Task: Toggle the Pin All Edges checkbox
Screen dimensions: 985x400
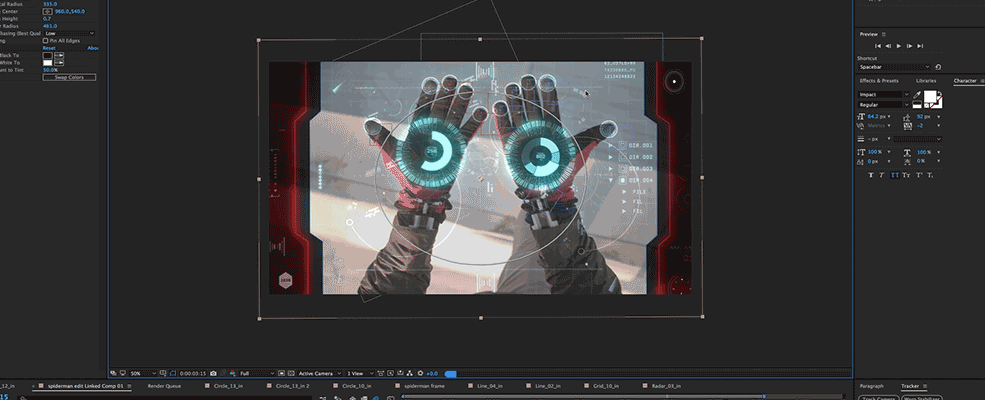Action: pos(45,40)
